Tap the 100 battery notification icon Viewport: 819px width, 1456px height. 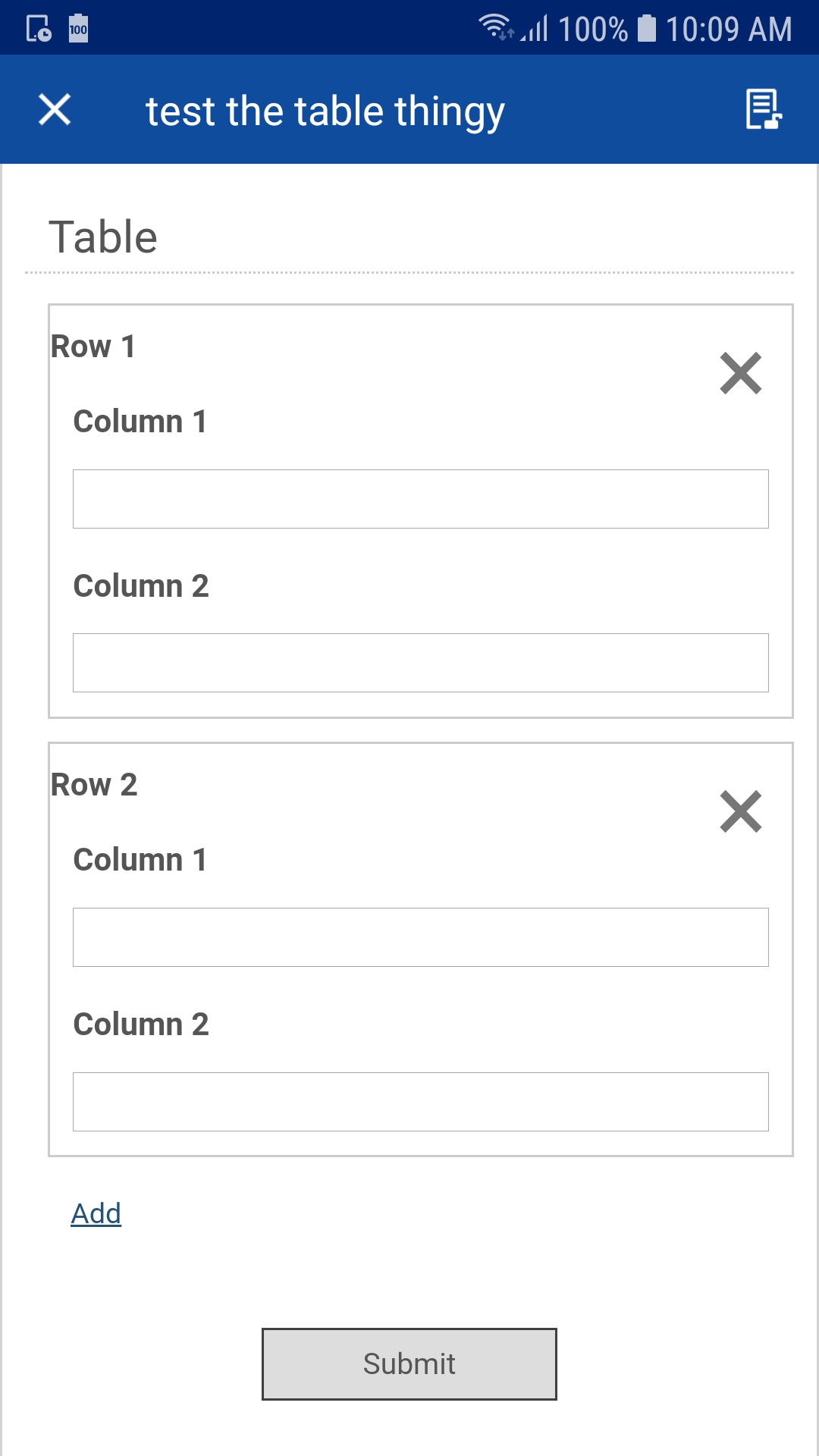pos(78,29)
